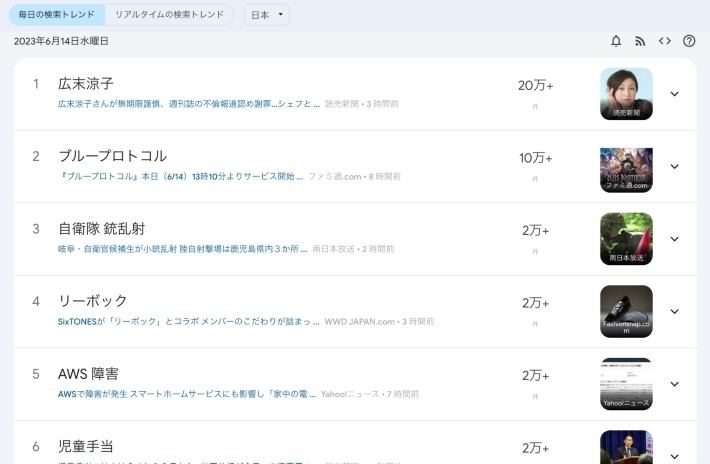Click the trend title 自衛隊 銃乱射
This screenshot has height=464, width=710.
101,229
